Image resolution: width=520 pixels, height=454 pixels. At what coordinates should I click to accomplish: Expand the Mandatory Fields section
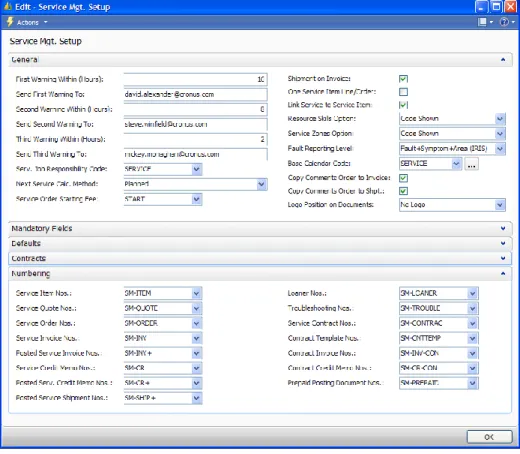(503, 229)
